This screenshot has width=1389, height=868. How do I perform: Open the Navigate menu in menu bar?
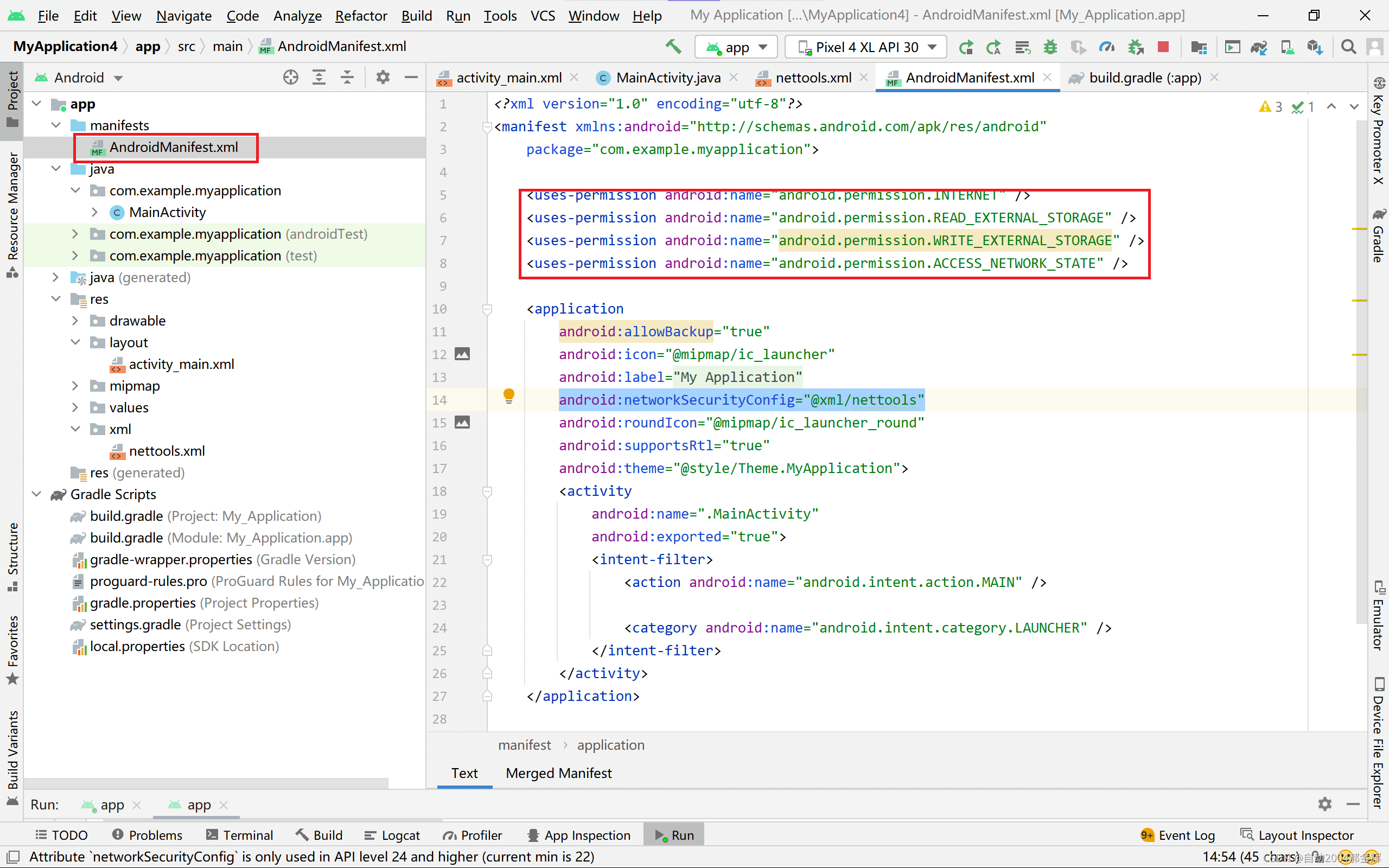[x=183, y=15]
